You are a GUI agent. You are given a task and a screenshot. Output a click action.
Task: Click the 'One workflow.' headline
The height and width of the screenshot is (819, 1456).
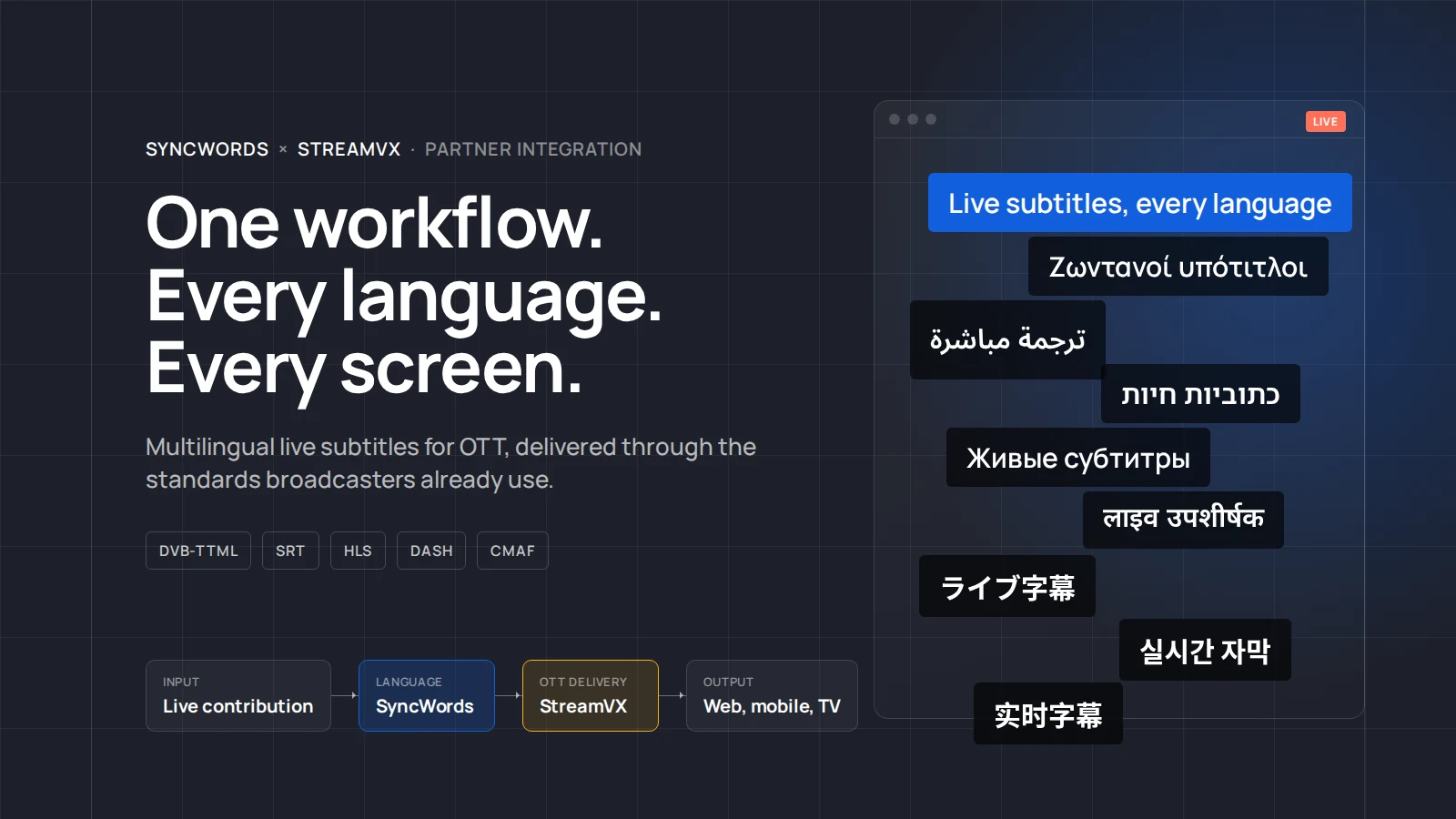[374, 223]
